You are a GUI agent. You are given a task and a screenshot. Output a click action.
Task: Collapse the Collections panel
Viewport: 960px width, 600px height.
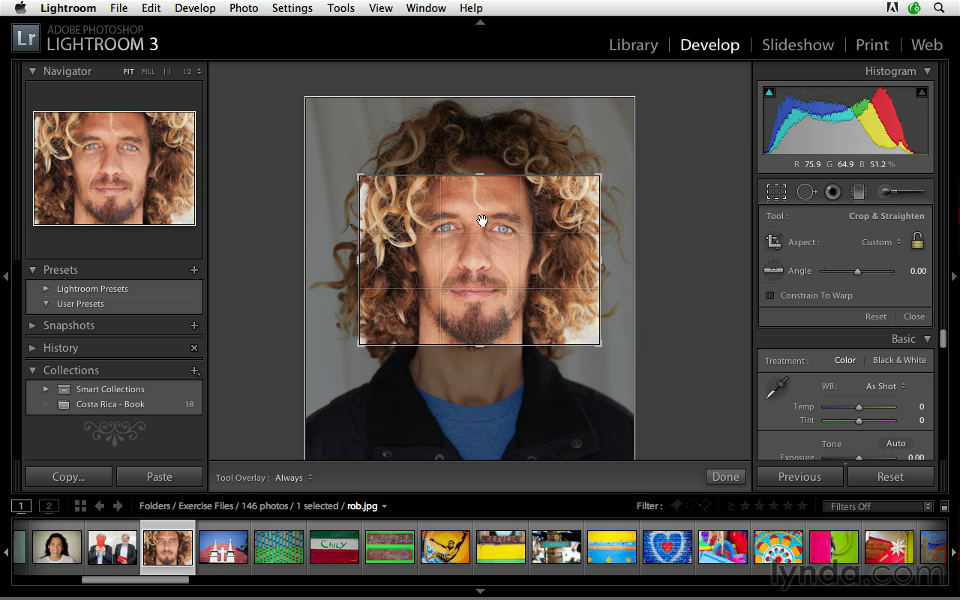click(x=32, y=370)
